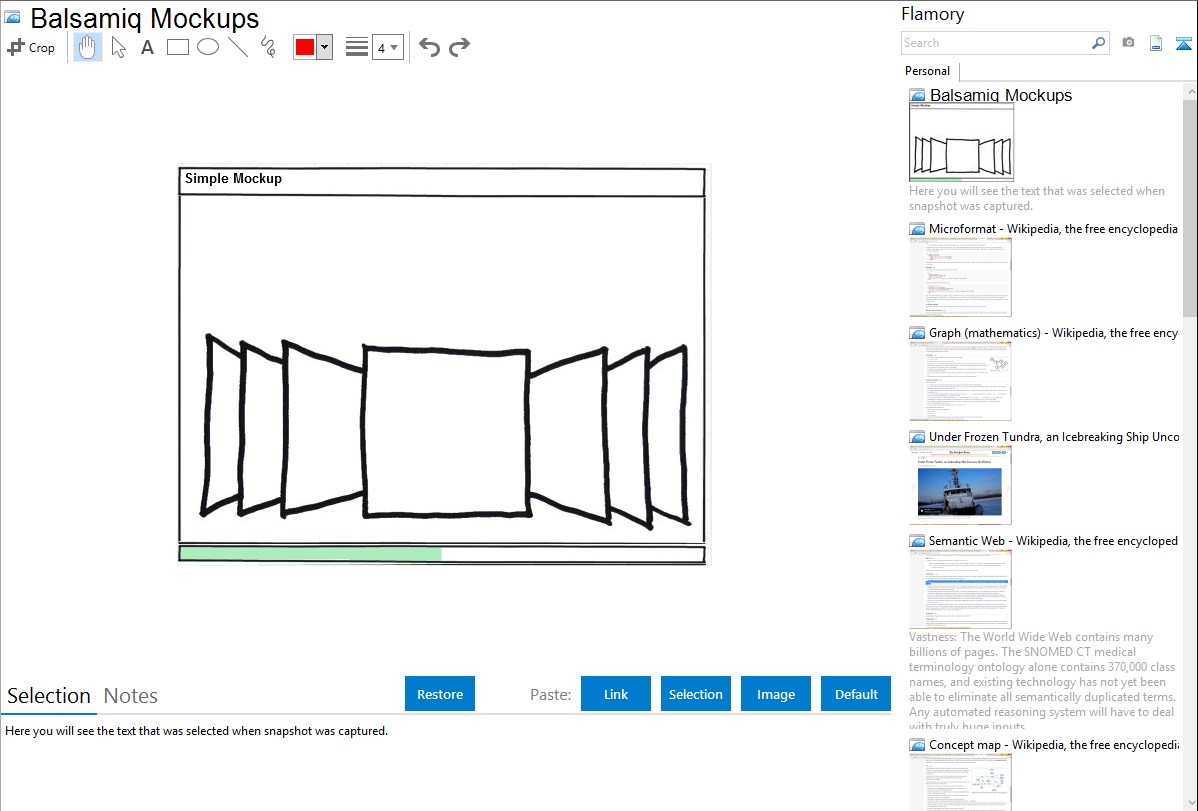Click the app icon beside main Balsamiq Mockups heading
Screen dimensions: 1198x811
click(x=12, y=17)
